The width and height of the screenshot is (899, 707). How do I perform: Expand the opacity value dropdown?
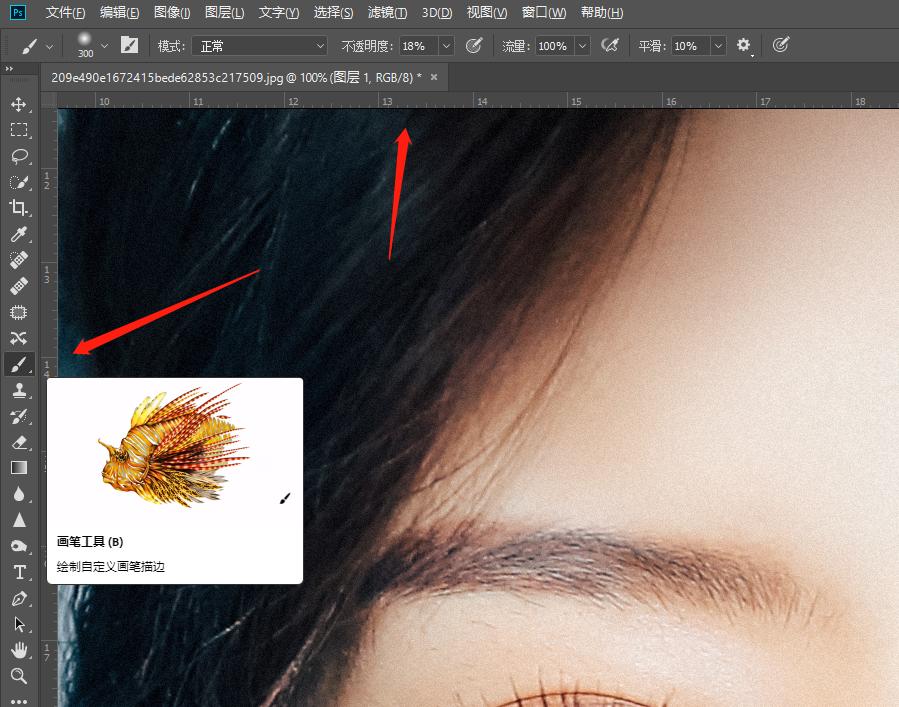[x=446, y=45]
